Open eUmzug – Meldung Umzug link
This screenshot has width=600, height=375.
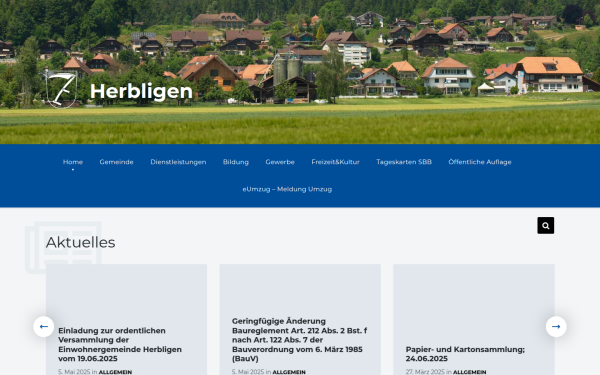click(287, 189)
